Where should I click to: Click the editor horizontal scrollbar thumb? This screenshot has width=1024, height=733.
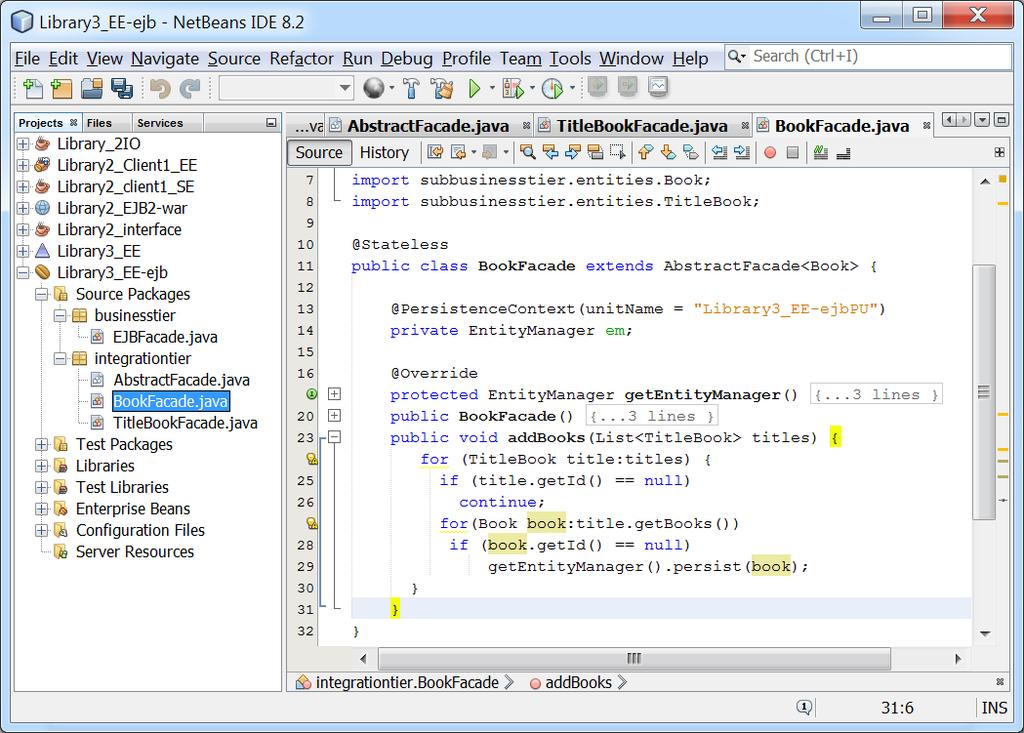point(634,659)
